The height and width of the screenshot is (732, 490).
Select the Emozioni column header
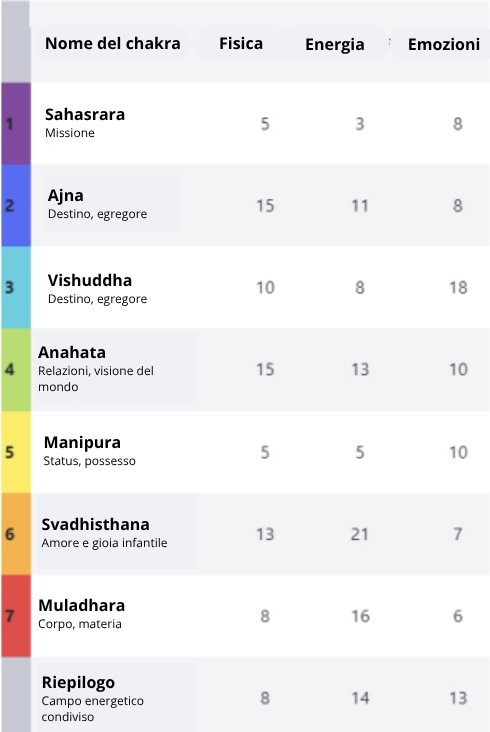point(443,44)
